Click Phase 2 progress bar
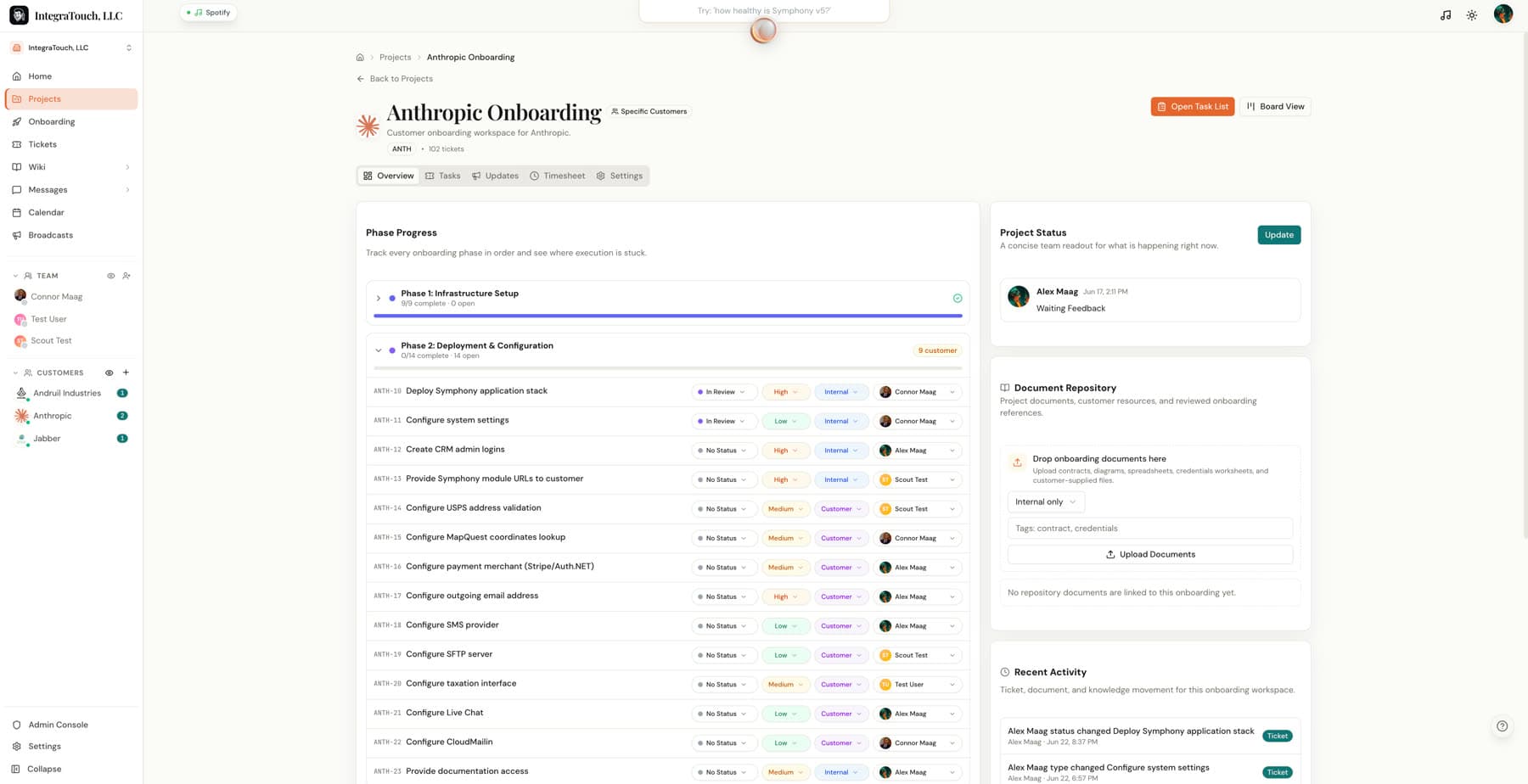 (x=668, y=368)
